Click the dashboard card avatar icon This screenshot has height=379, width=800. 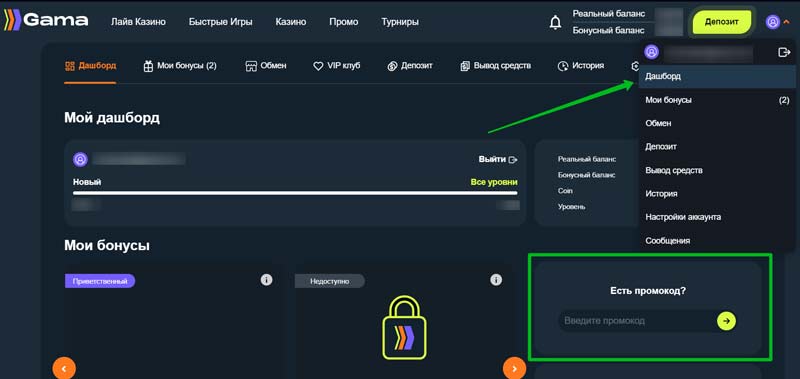tap(81, 160)
